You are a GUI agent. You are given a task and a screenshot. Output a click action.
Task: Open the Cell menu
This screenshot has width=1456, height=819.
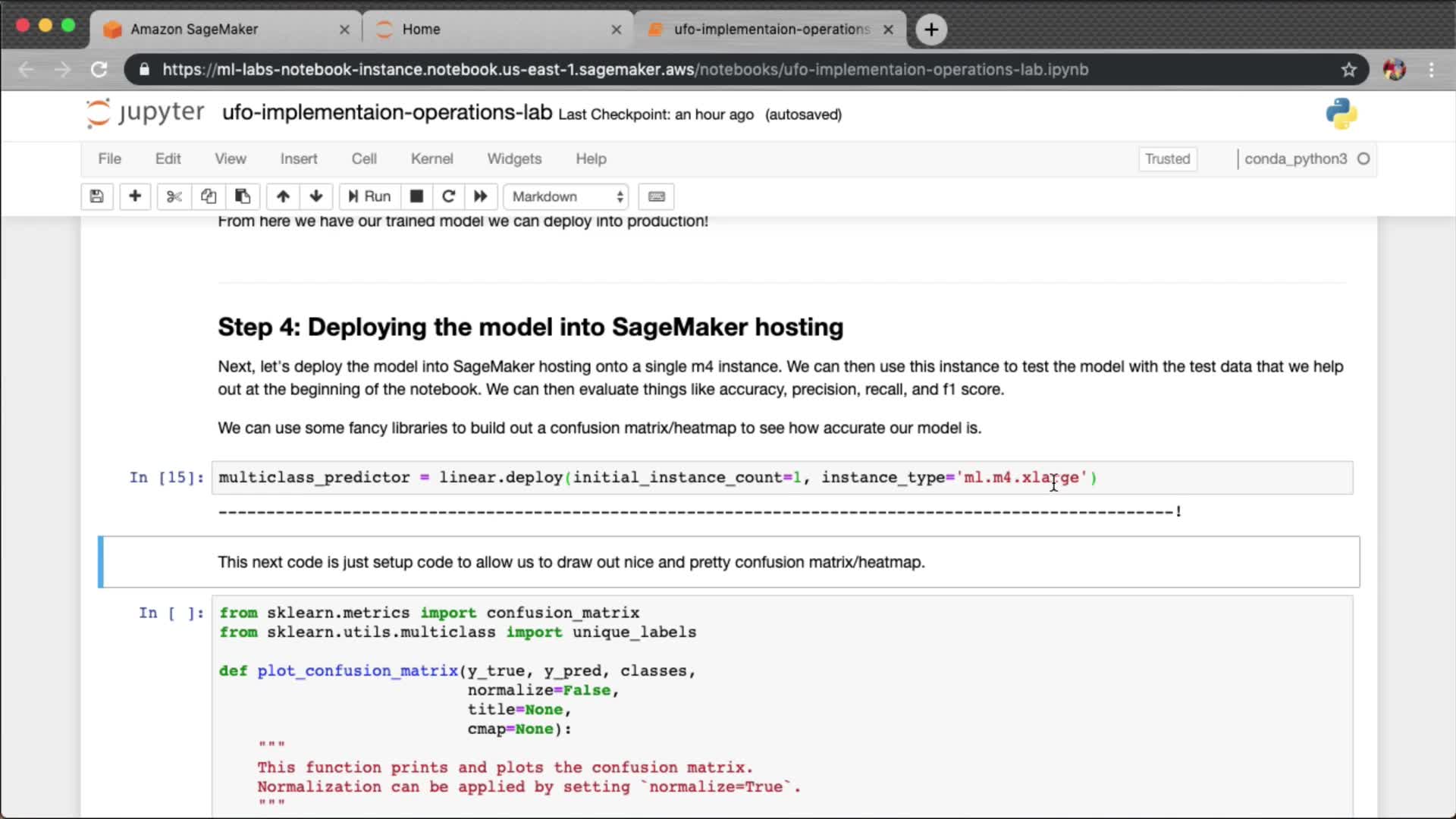(364, 158)
